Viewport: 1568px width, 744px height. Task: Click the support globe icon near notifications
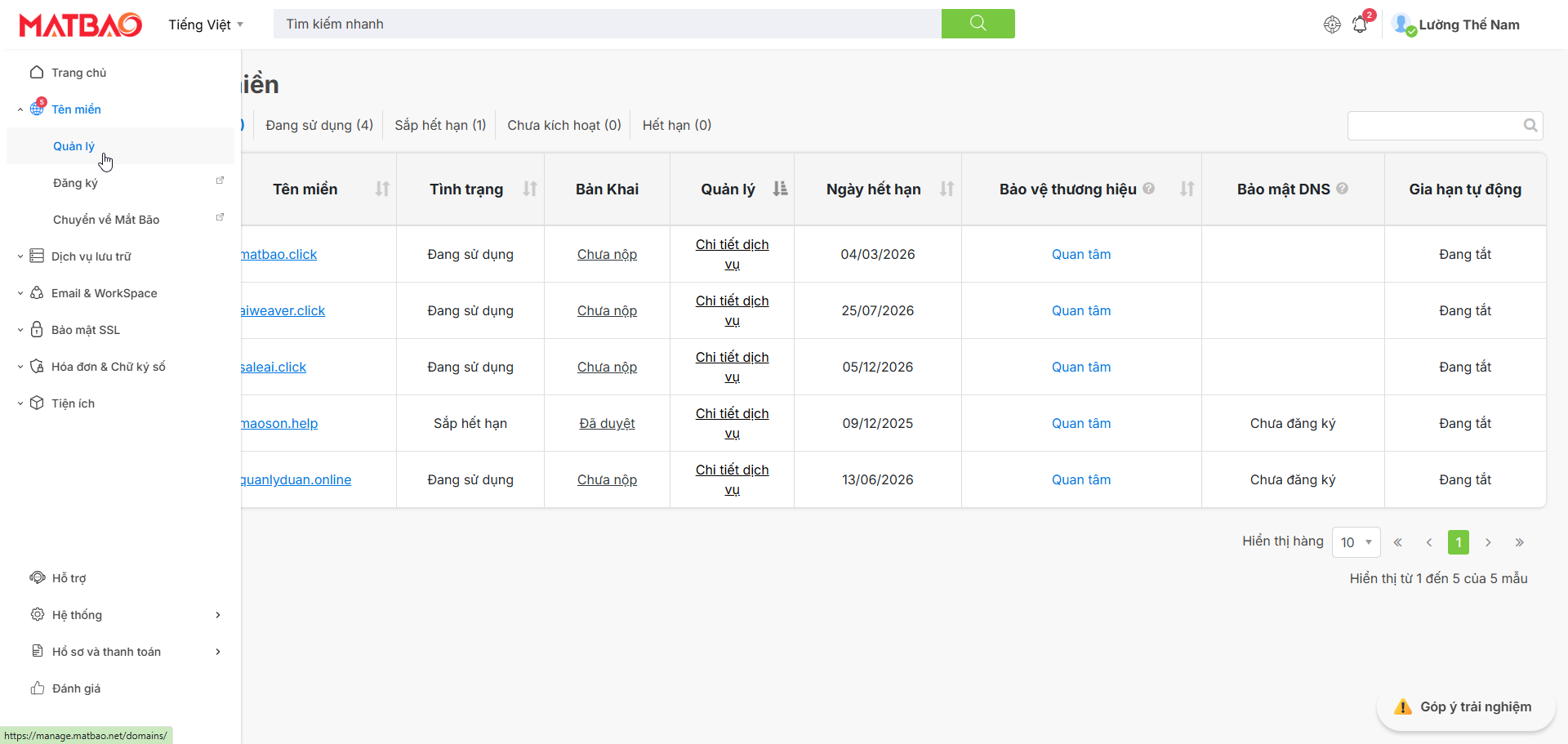tap(1332, 25)
